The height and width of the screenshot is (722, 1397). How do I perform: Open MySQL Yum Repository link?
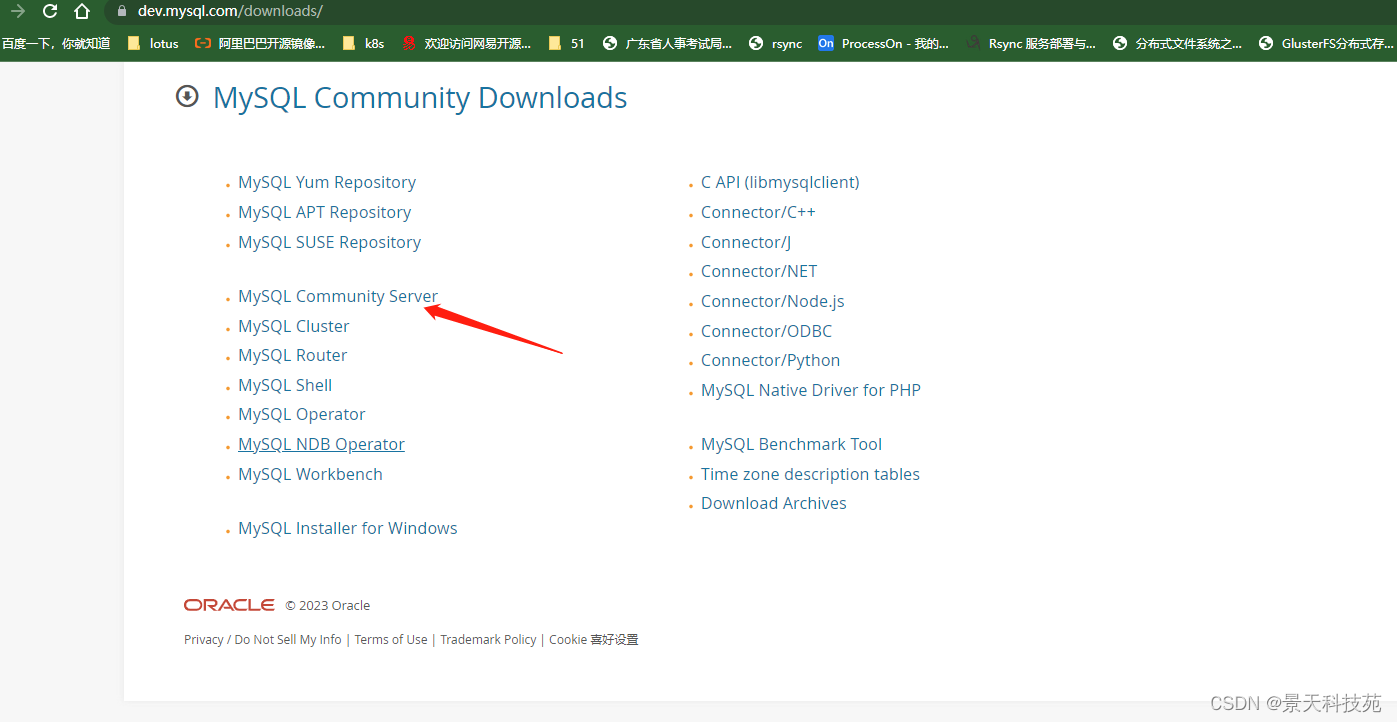pyautogui.click(x=327, y=182)
